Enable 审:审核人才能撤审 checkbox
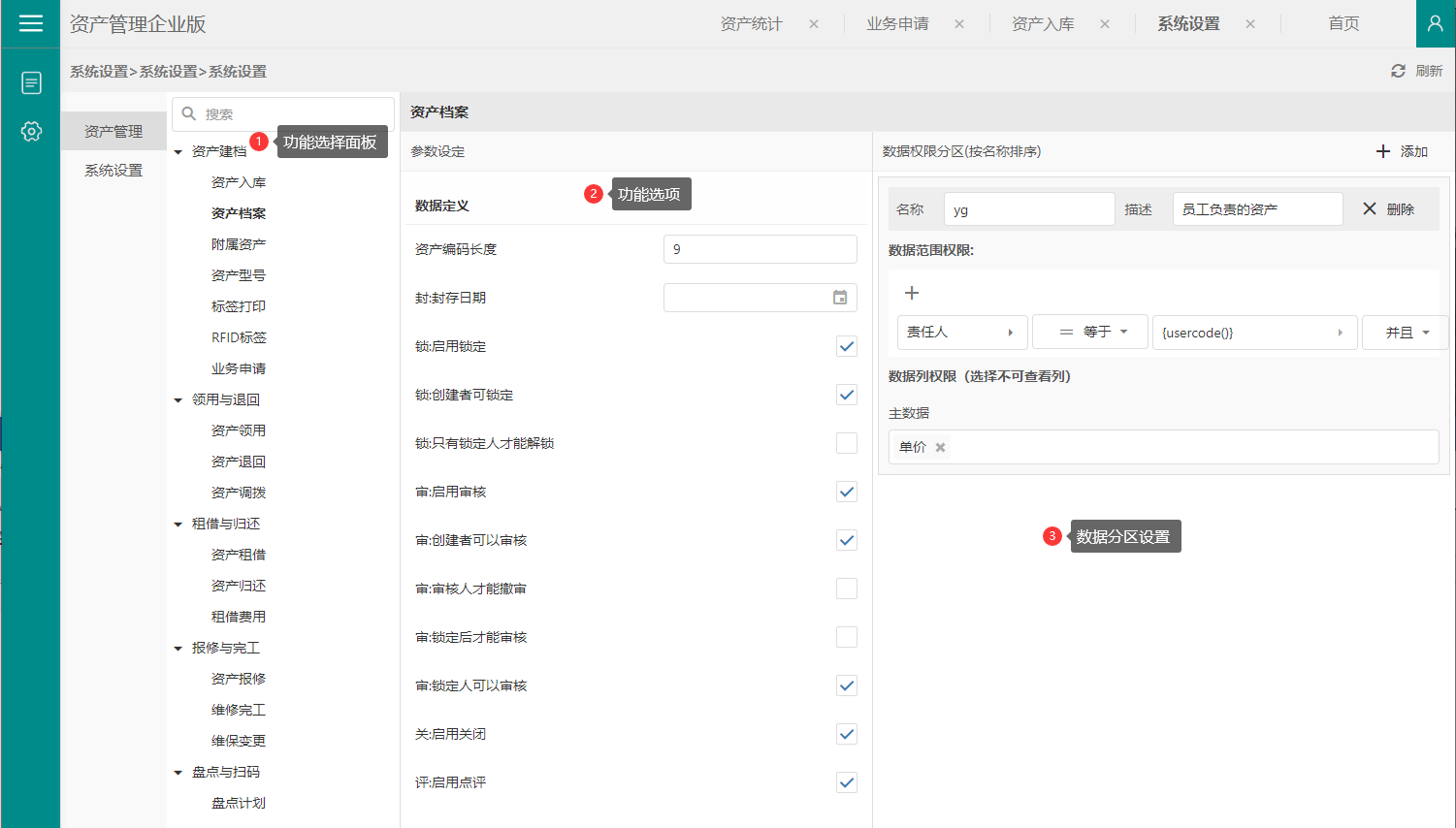 (x=847, y=589)
